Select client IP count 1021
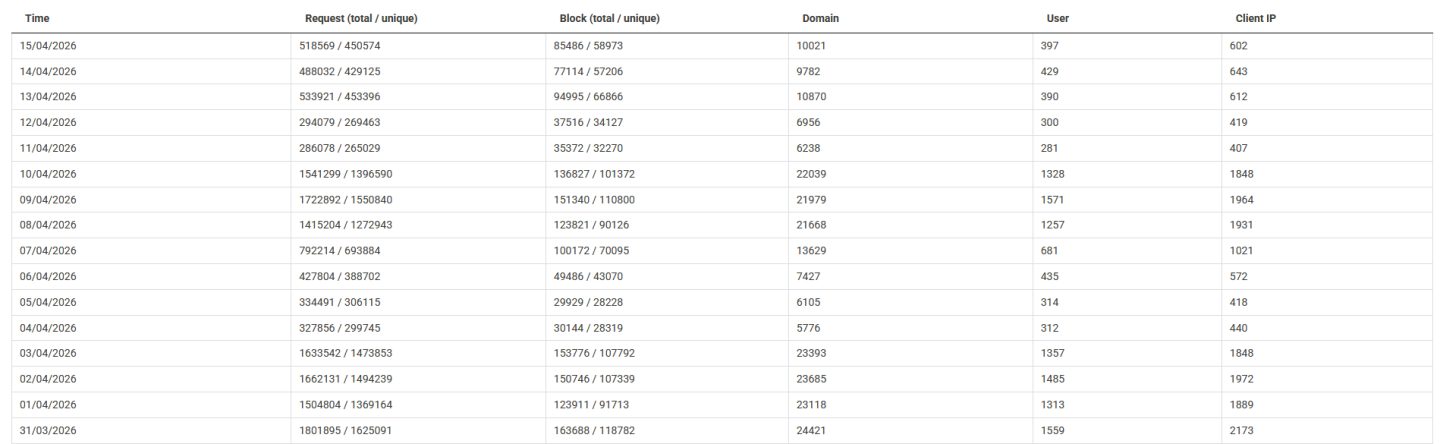The width and height of the screenshot is (1440, 444). coord(1242,251)
